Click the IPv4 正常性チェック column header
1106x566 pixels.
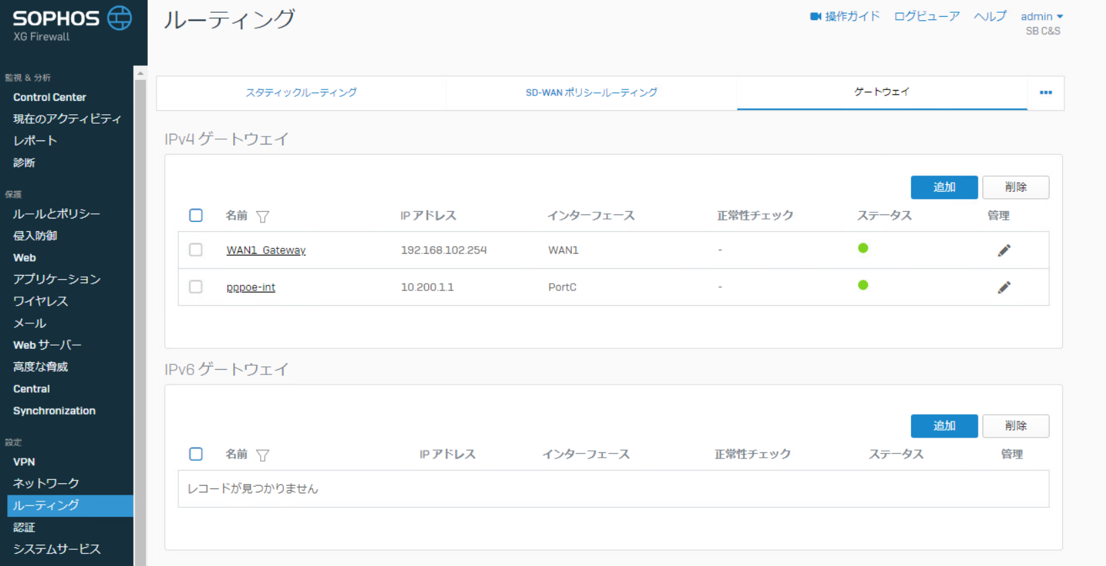(x=755, y=215)
